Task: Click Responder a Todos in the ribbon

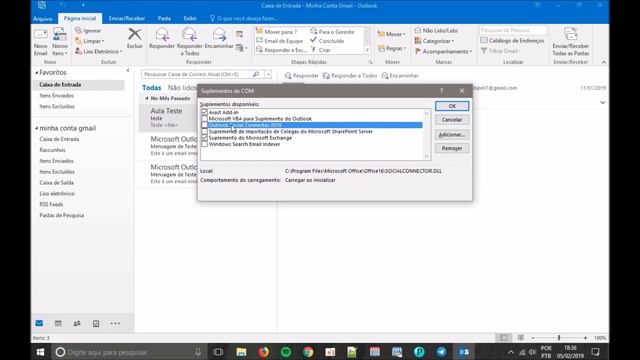Action: pyautogui.click(x=190, y=42)
